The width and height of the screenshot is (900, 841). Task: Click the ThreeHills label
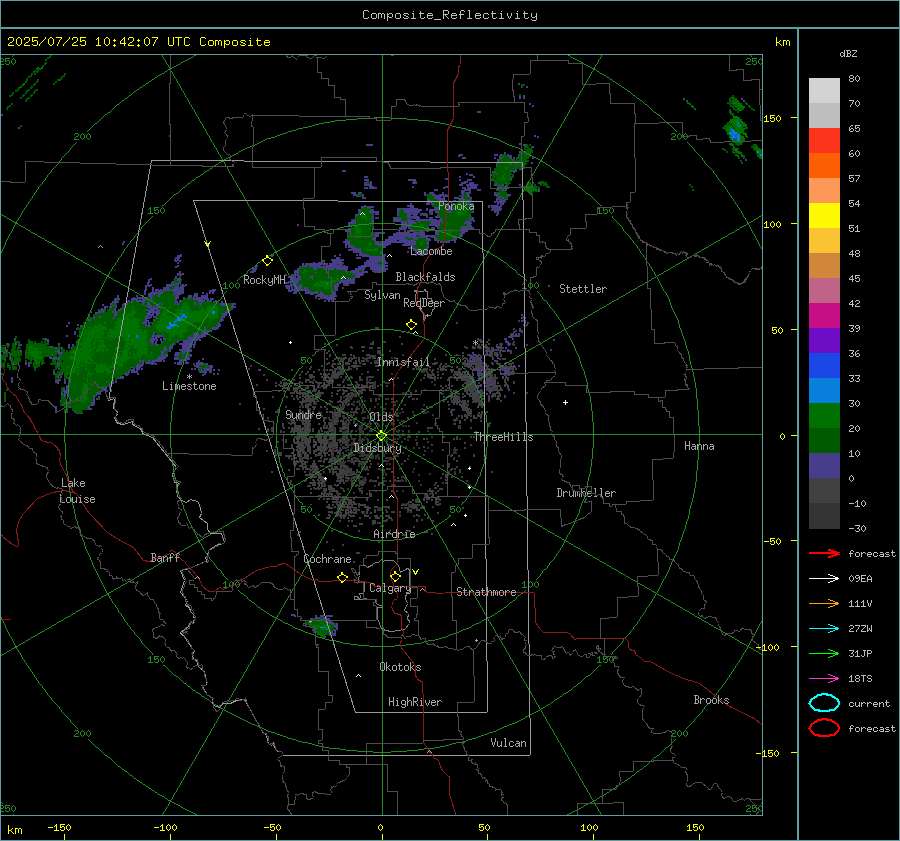tap(503, 437)
